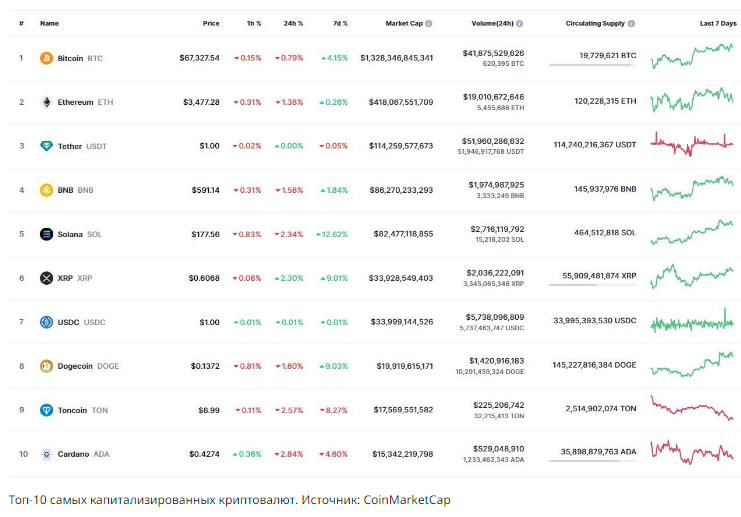Click the USDC blue logo icon

click(46, 322)
